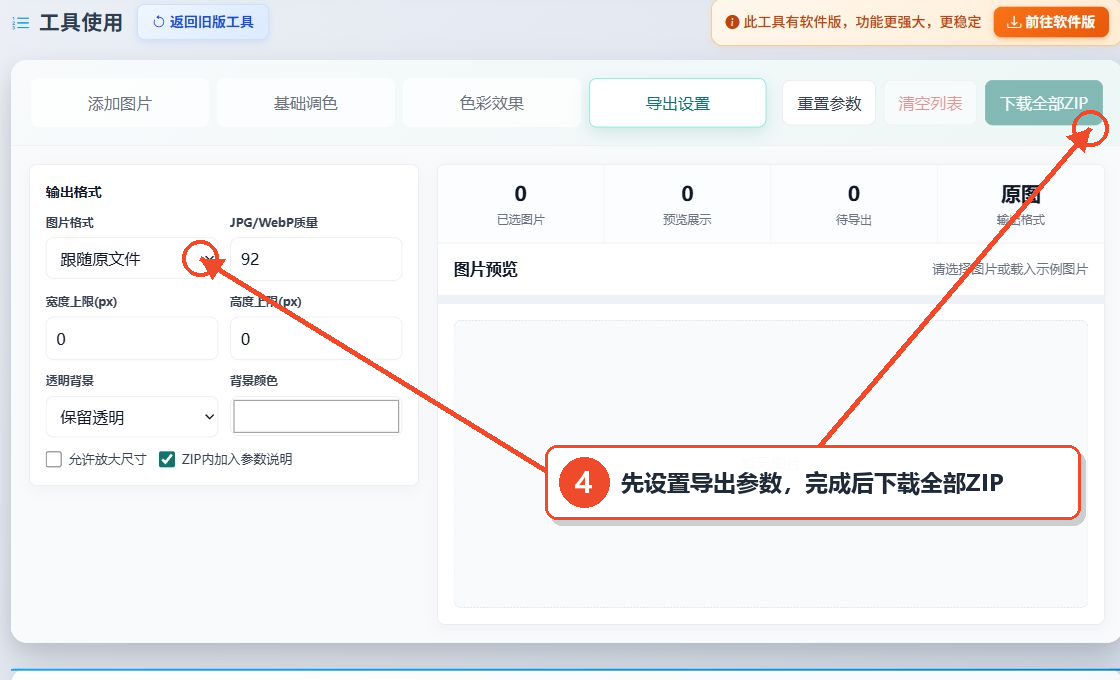Click the 返回旧版工具 button
Viewport: 1120px width, 680px height.
[203, 22]
